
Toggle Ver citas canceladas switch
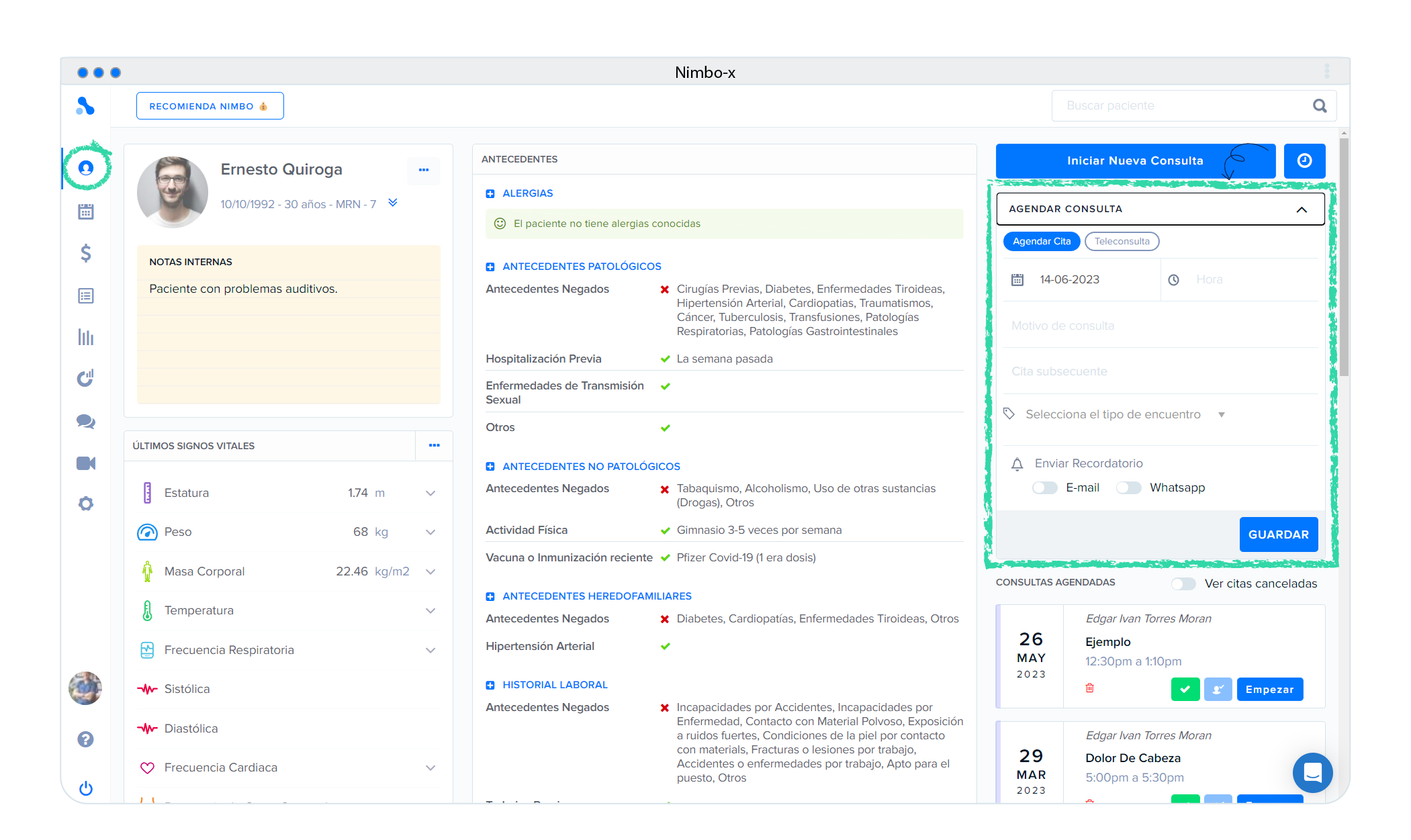(1183, 584)
